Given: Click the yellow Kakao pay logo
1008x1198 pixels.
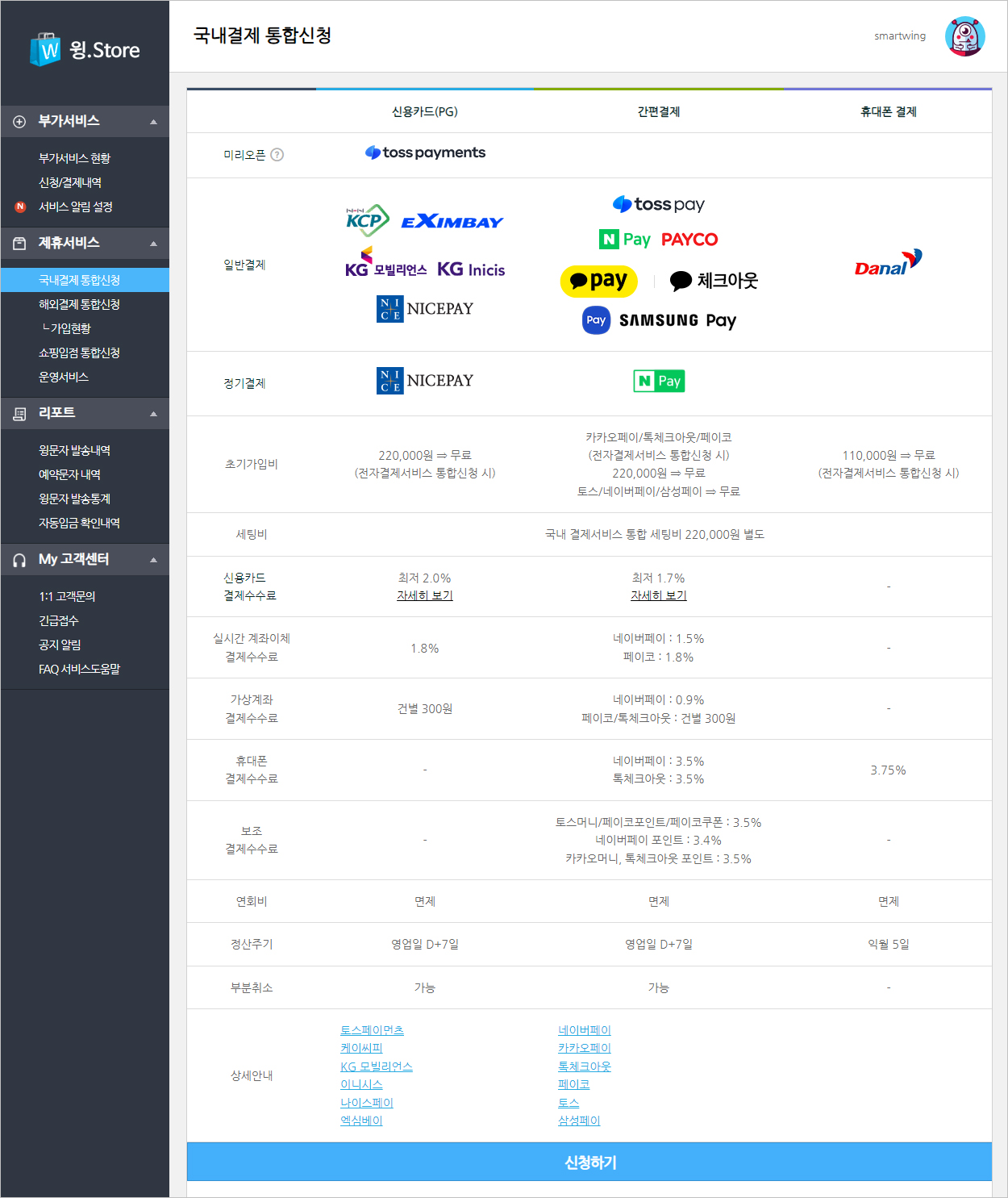Looking at the screenshot, I should (x=599, y=281).
